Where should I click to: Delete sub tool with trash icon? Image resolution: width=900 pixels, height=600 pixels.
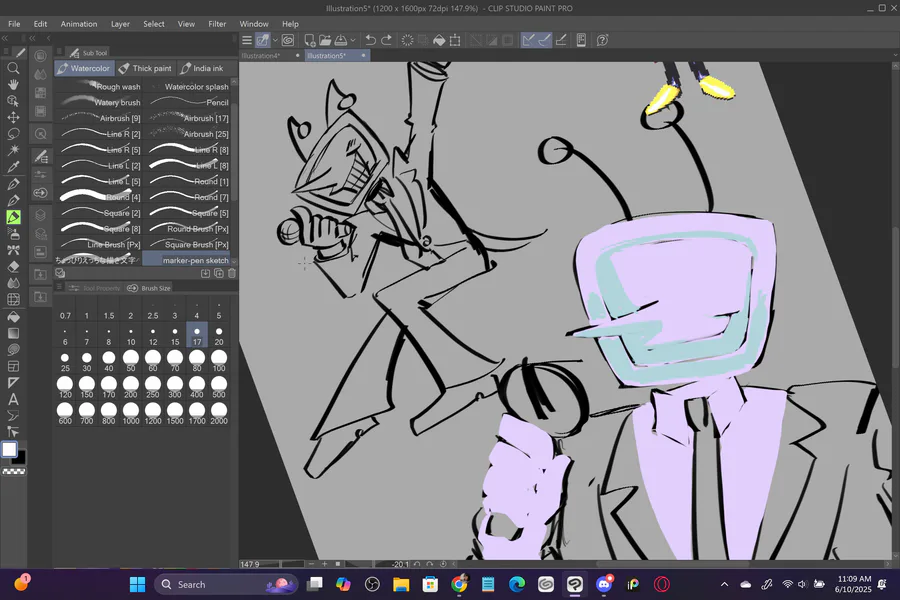coord(232,273)
